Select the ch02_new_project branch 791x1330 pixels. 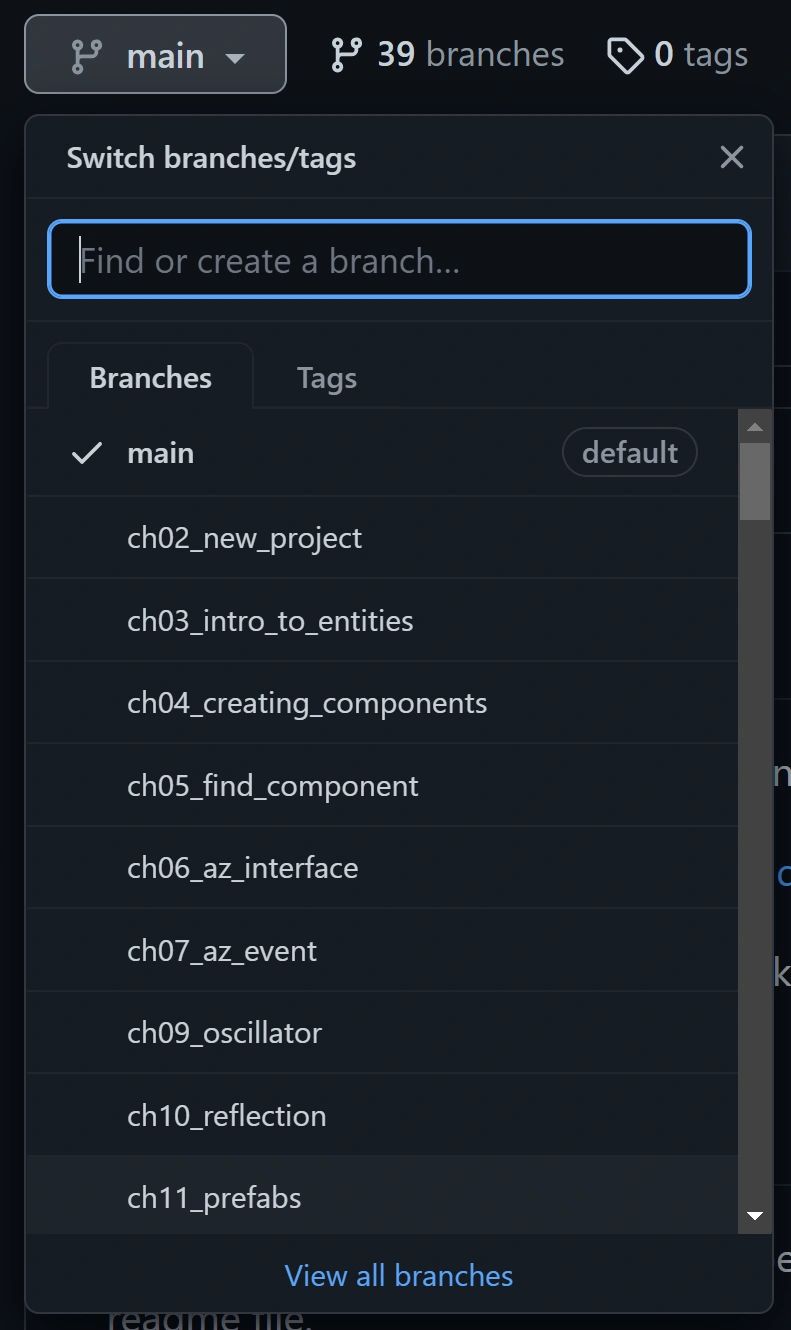point(245,537)
